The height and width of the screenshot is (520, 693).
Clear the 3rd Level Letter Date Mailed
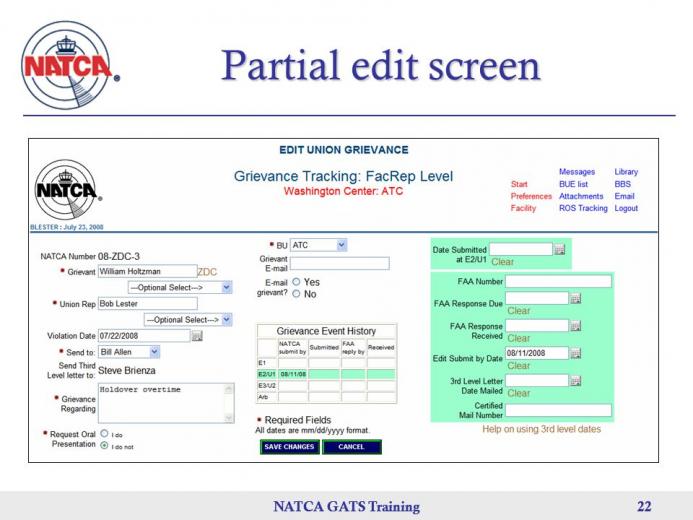coord(518,393)
